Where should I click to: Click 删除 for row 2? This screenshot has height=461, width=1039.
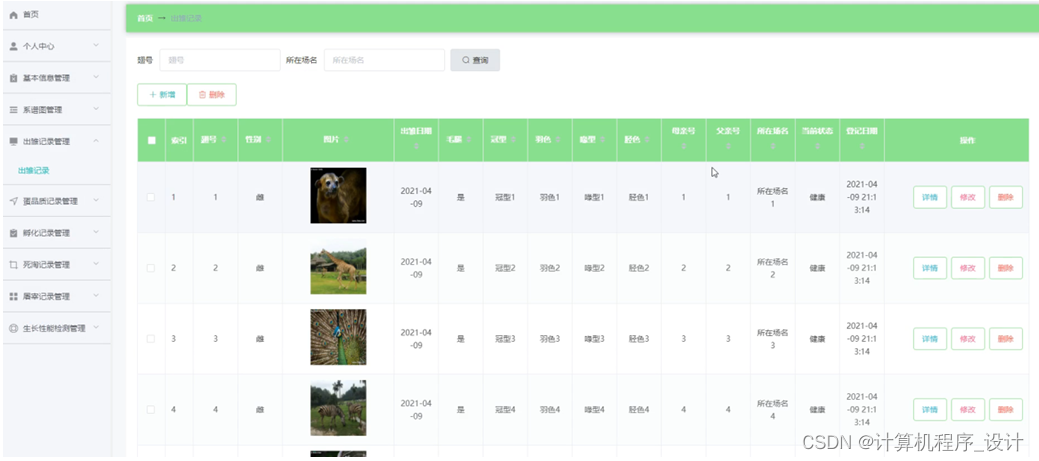(x=1006, y=268)
